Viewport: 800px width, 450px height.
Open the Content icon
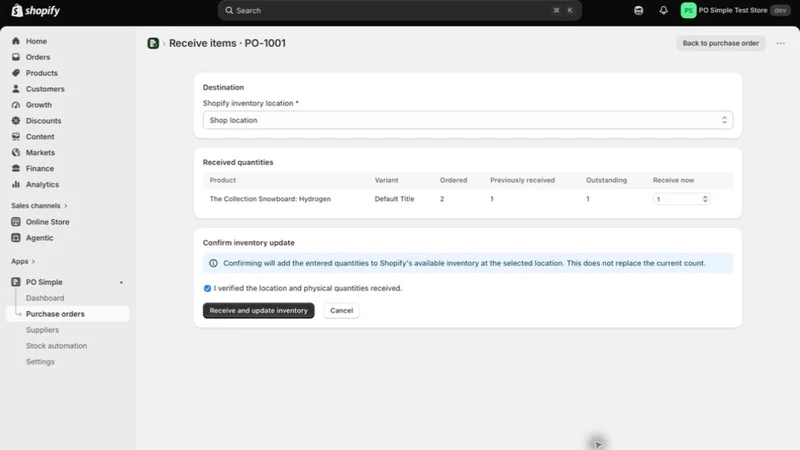click(x=16, y=136)
